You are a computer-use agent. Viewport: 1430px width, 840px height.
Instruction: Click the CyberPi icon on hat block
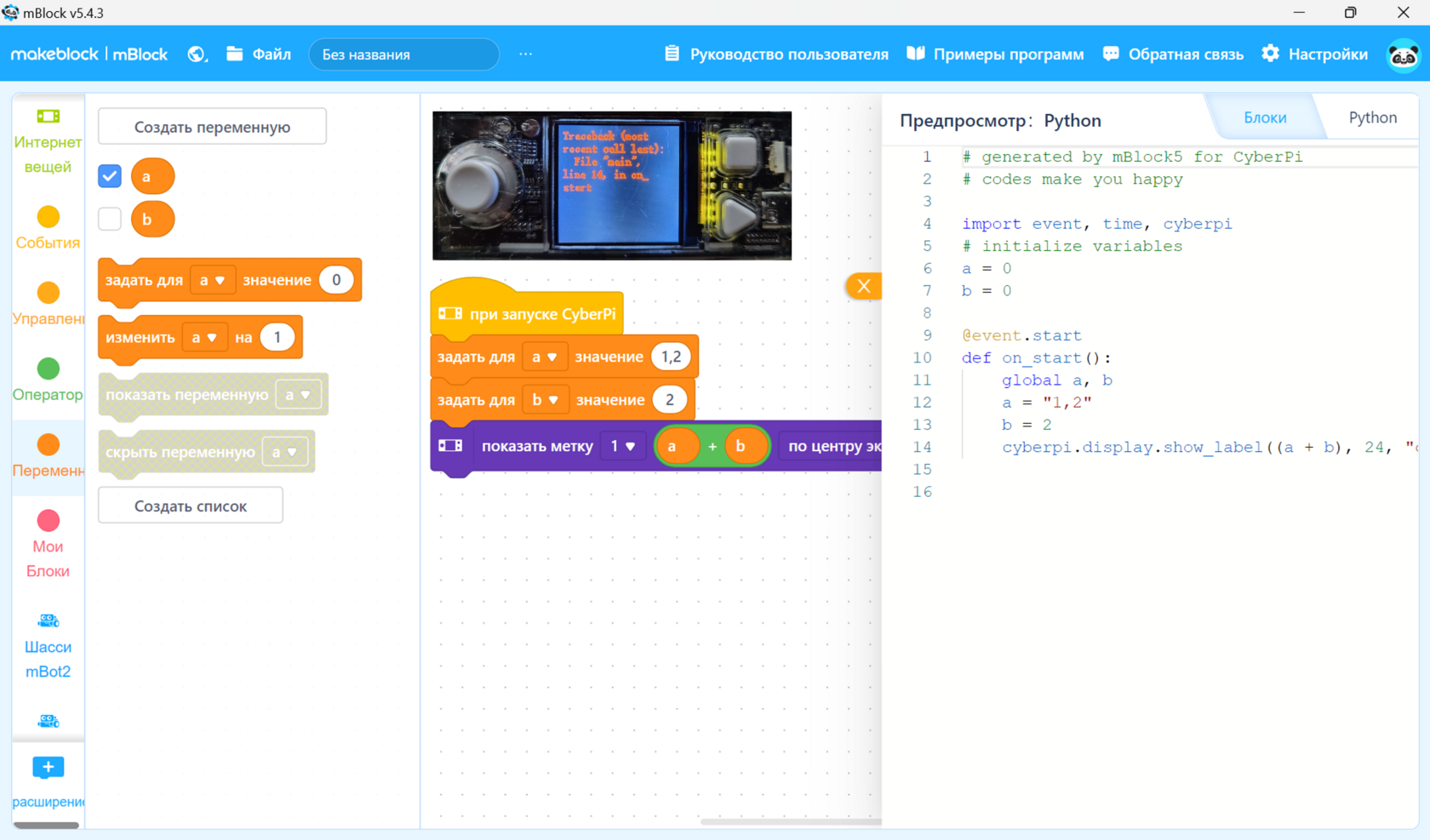click(x=450, y=314)
